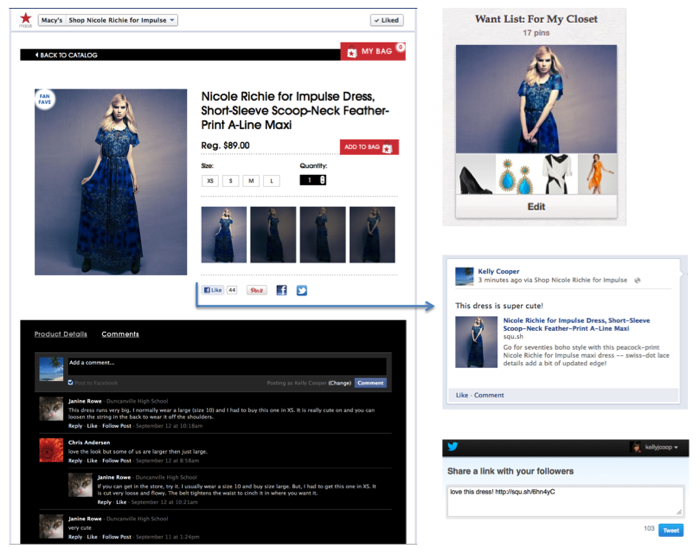
Task: Click the main dress product image
Action: click(x=111, y=182)
